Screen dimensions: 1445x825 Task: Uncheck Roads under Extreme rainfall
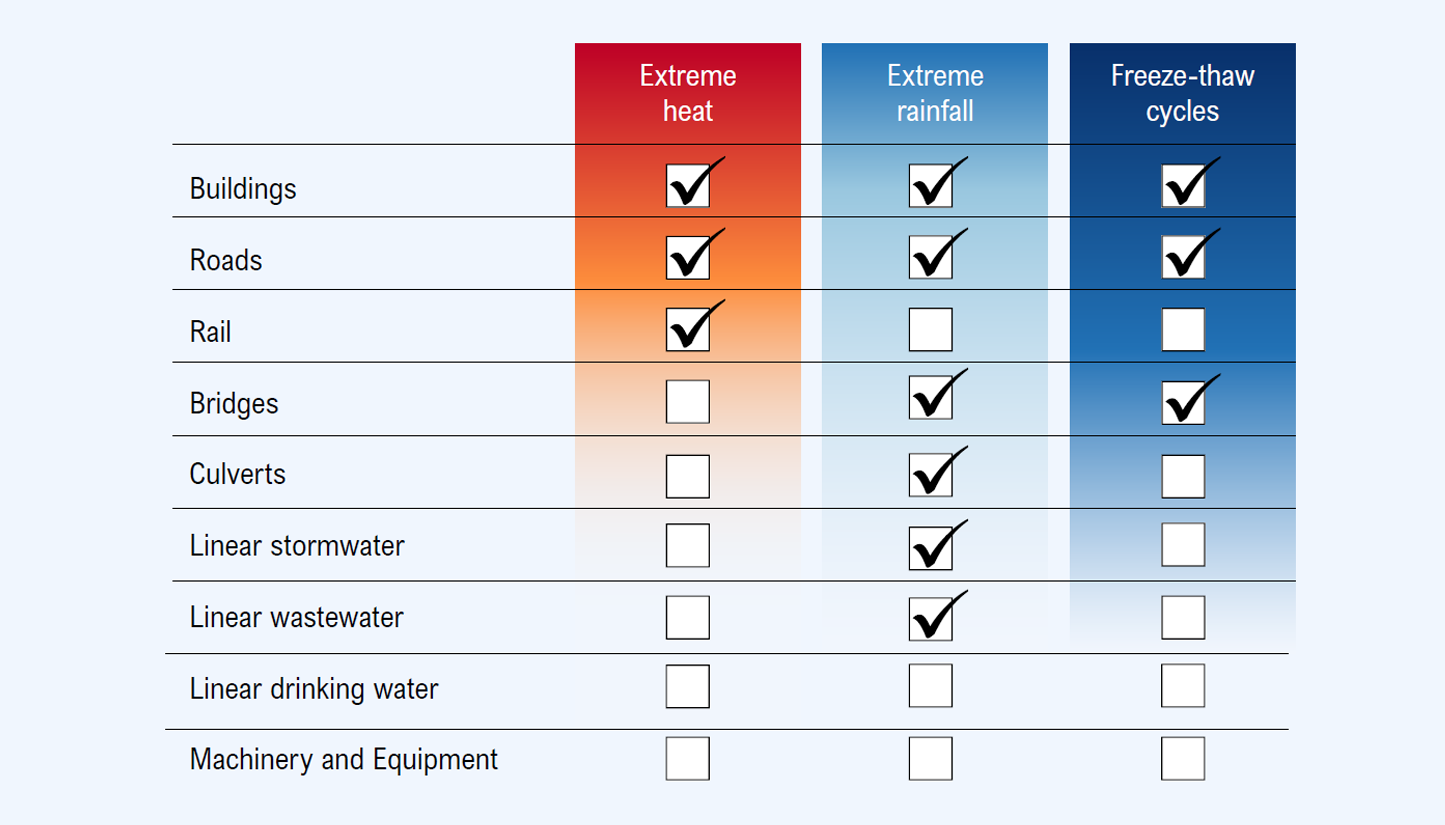click(x=930, y=257)
